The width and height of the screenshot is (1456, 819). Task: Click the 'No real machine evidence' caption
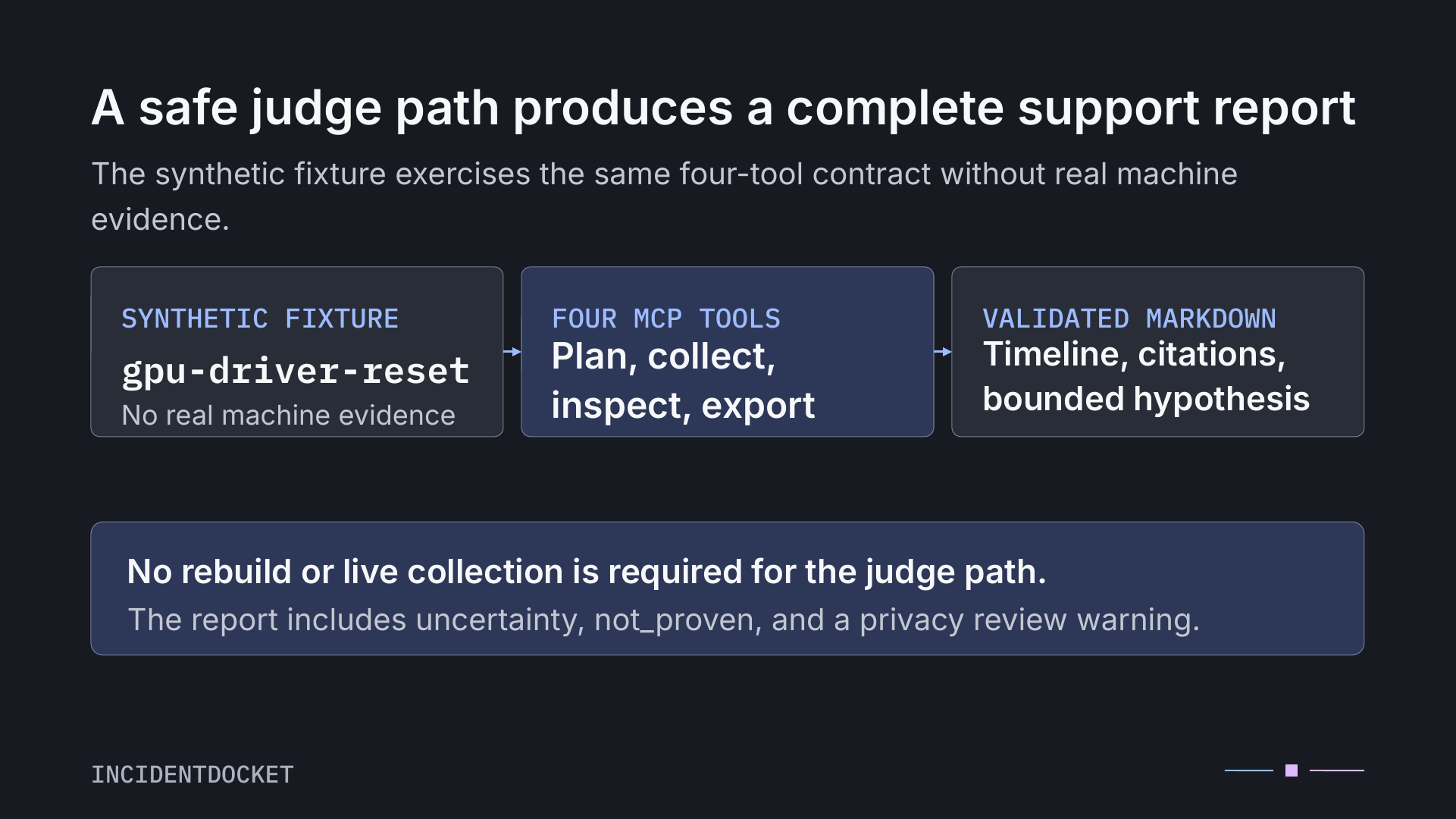point(289,416)
